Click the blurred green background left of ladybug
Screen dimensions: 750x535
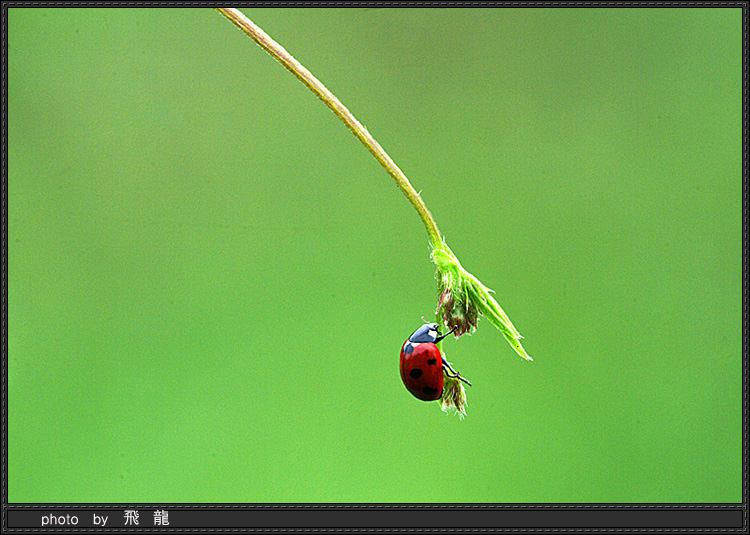200,360
